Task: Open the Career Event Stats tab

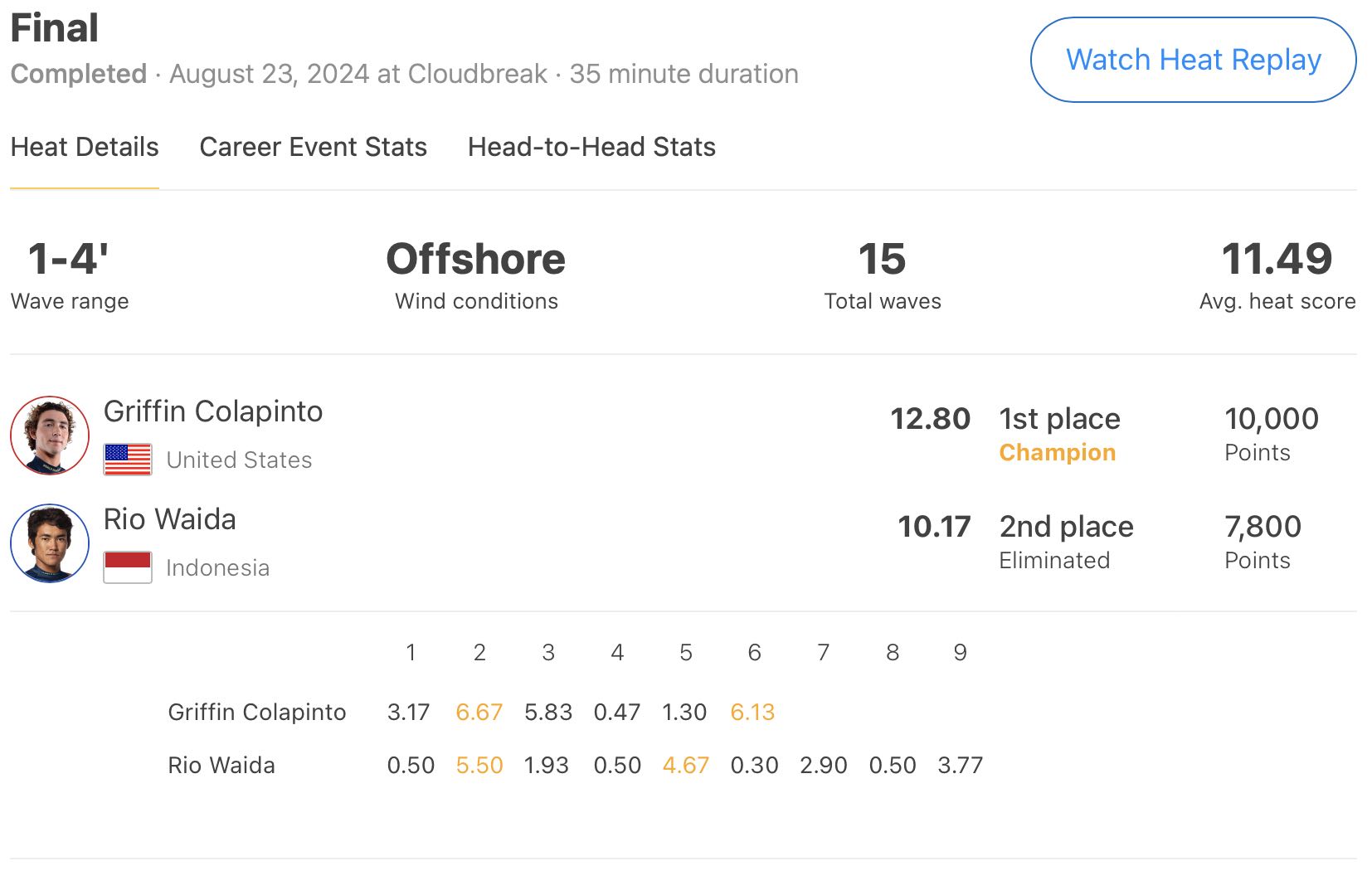Action: (x=313, y=147)
